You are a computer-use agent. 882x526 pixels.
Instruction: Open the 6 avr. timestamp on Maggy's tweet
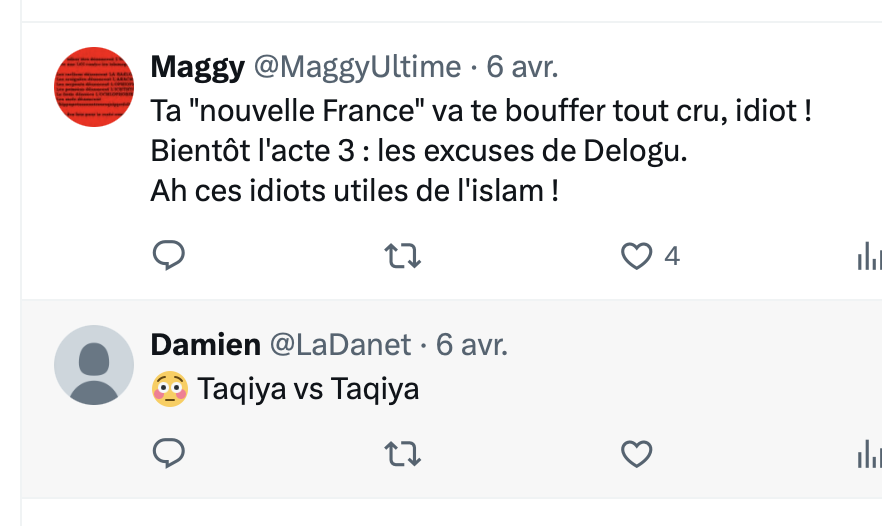(522, 67)
